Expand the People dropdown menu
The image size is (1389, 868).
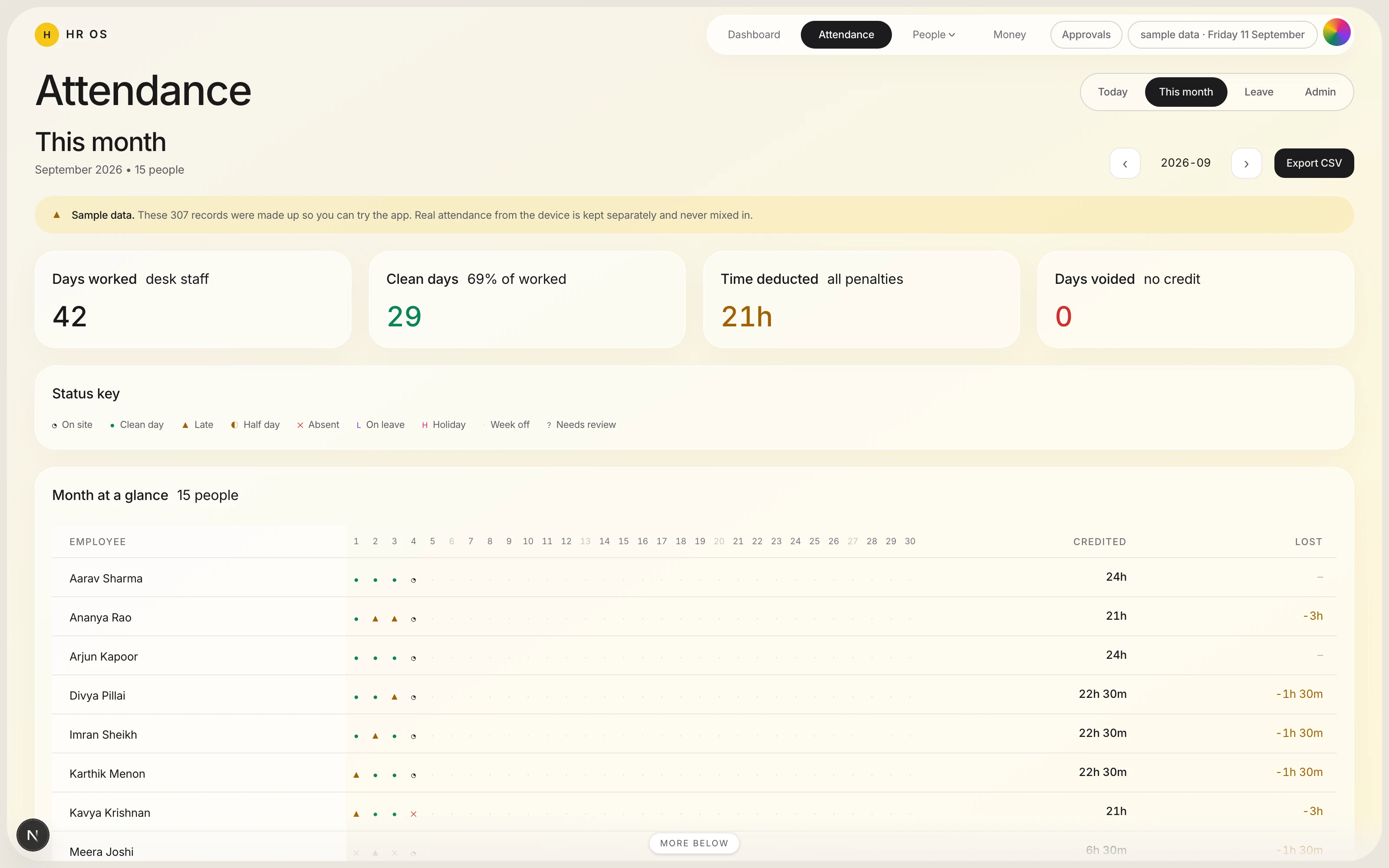coord(933,34)
